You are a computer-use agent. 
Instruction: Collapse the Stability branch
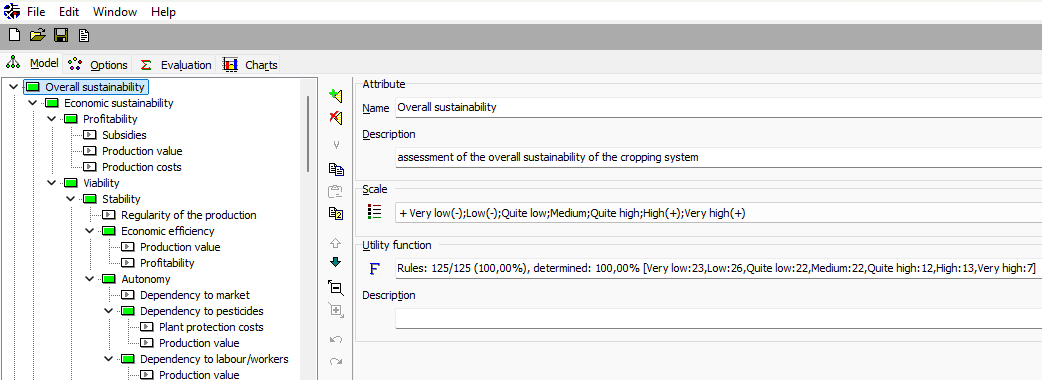tap(70, 199)
